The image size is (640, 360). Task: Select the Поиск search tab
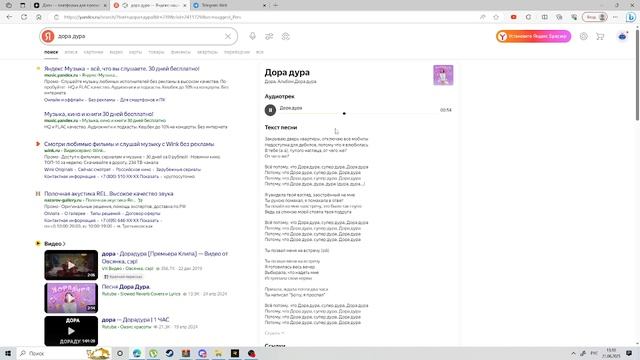coord(51,52)
